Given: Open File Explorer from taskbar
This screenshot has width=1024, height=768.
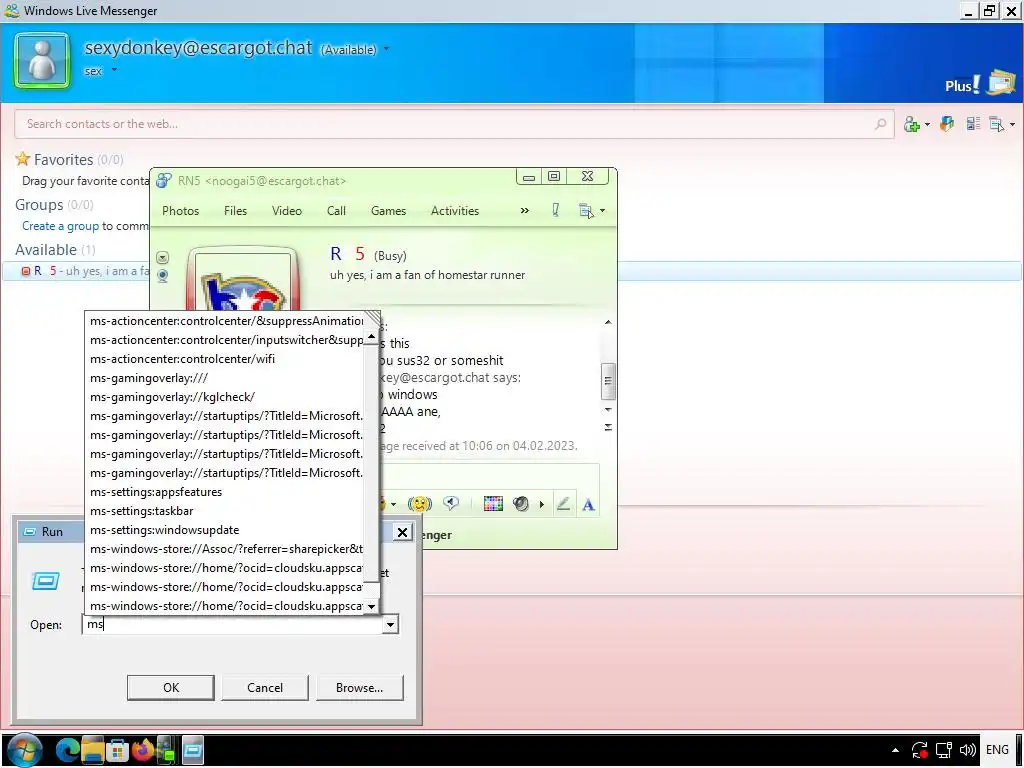Looking at the screenshot, I should (93, 750).
